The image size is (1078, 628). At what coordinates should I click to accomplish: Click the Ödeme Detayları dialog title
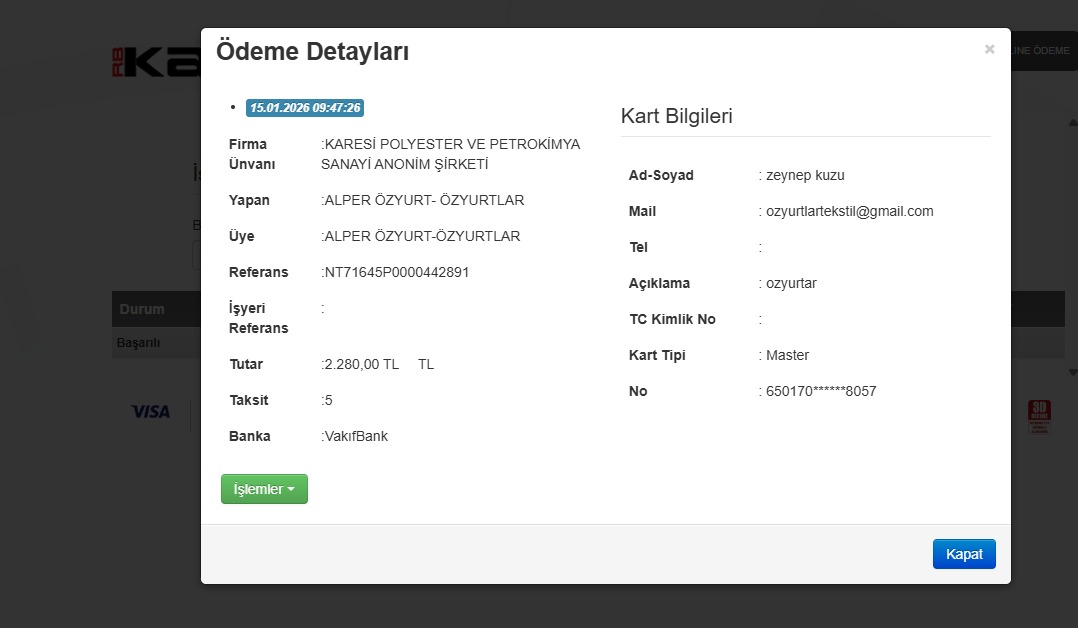312,52
